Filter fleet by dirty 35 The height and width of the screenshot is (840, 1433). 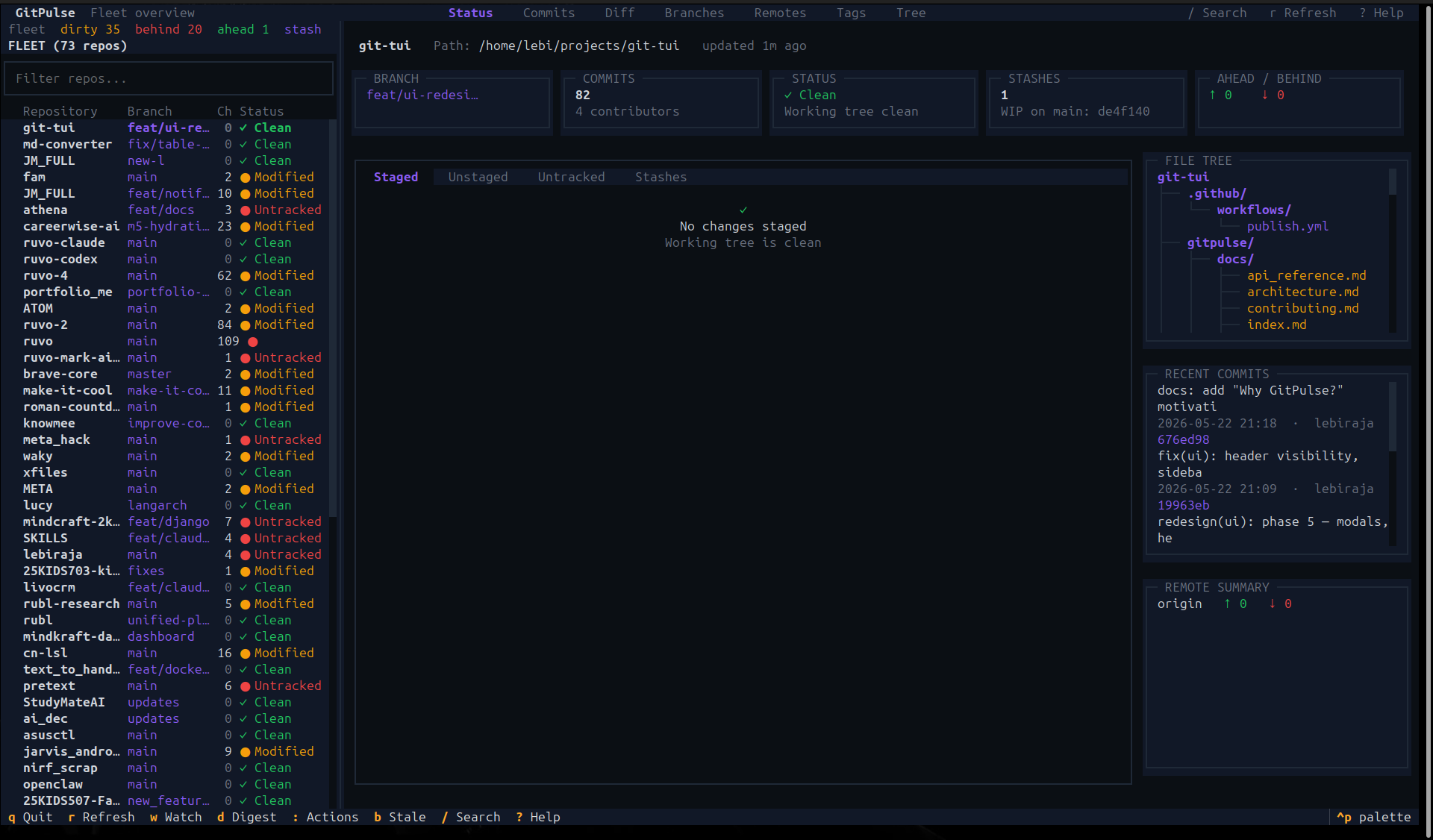point(90,29)
